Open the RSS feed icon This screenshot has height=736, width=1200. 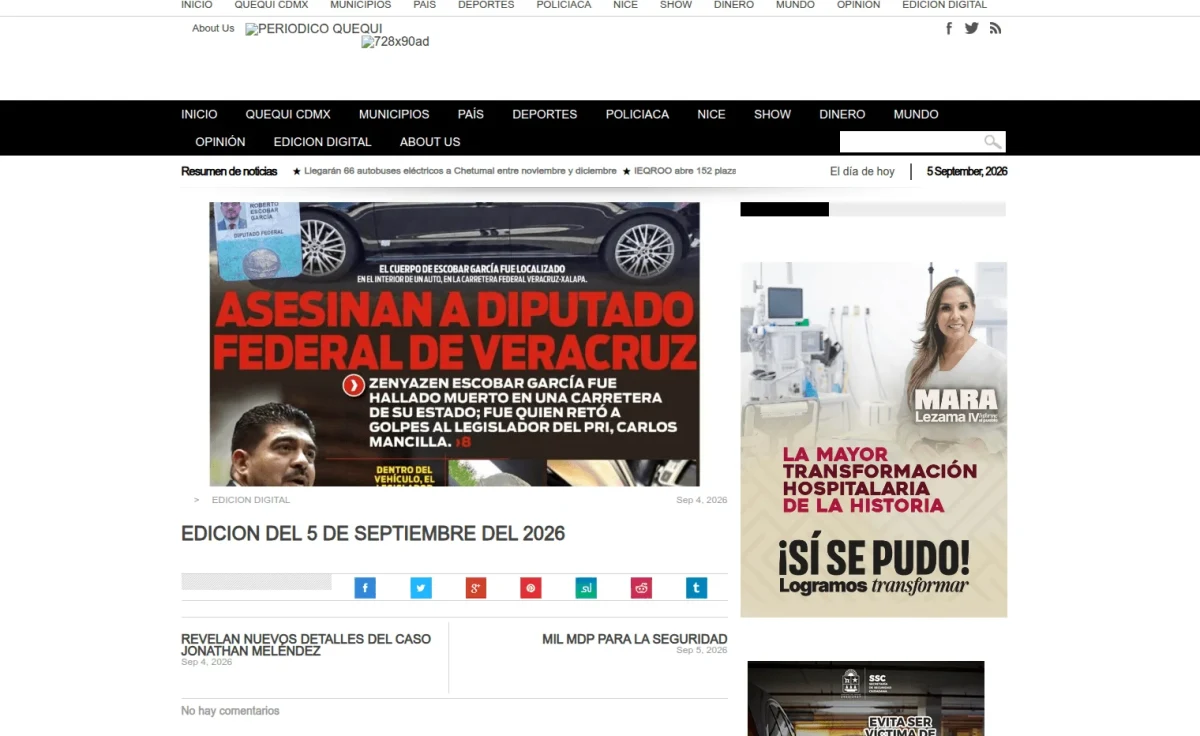[x=995, y=28]
